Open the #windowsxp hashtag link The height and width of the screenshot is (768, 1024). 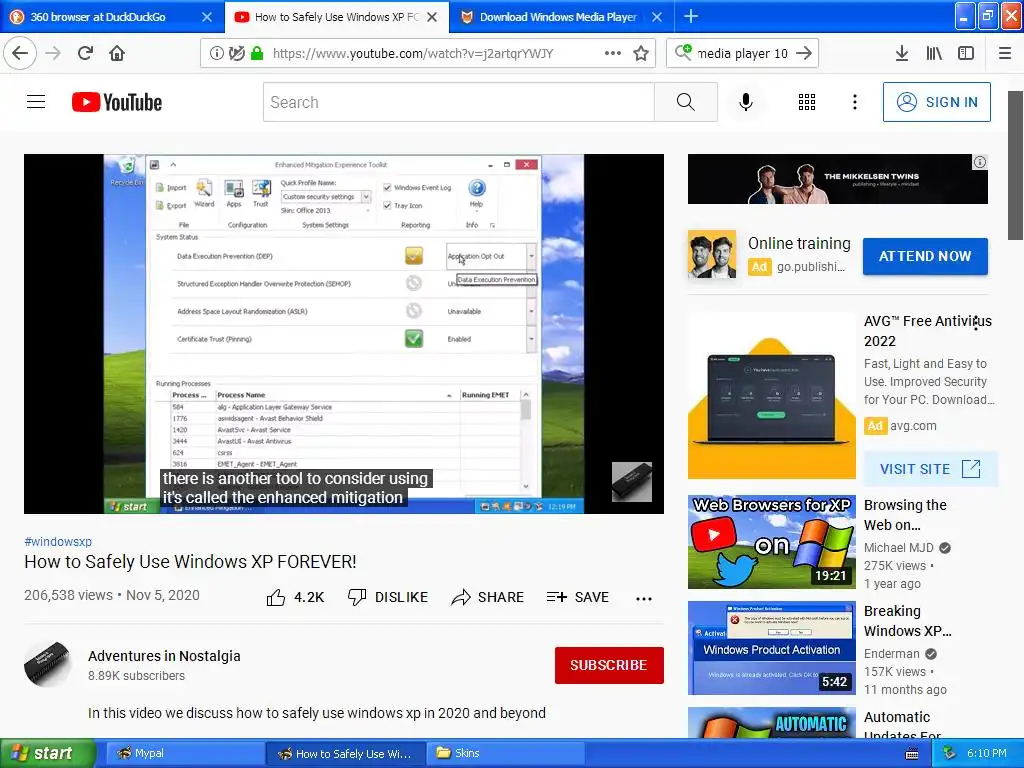point(58,541)
